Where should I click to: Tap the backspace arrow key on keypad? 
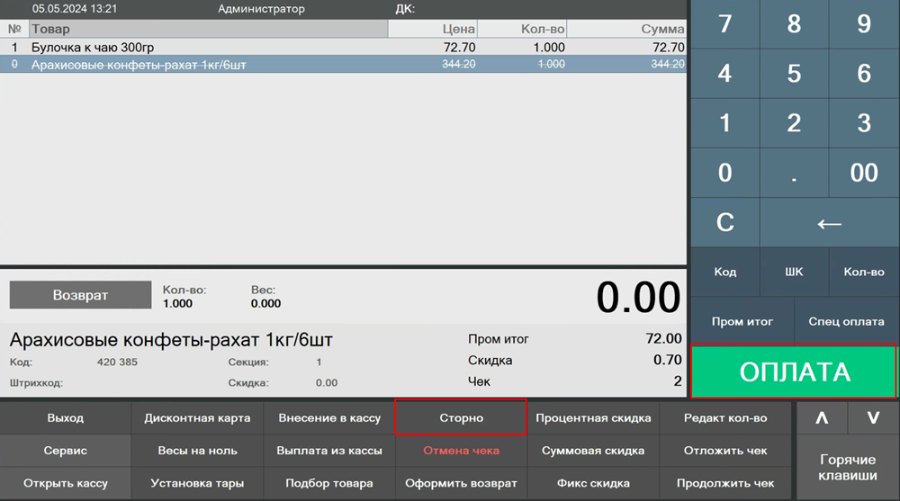829,222
